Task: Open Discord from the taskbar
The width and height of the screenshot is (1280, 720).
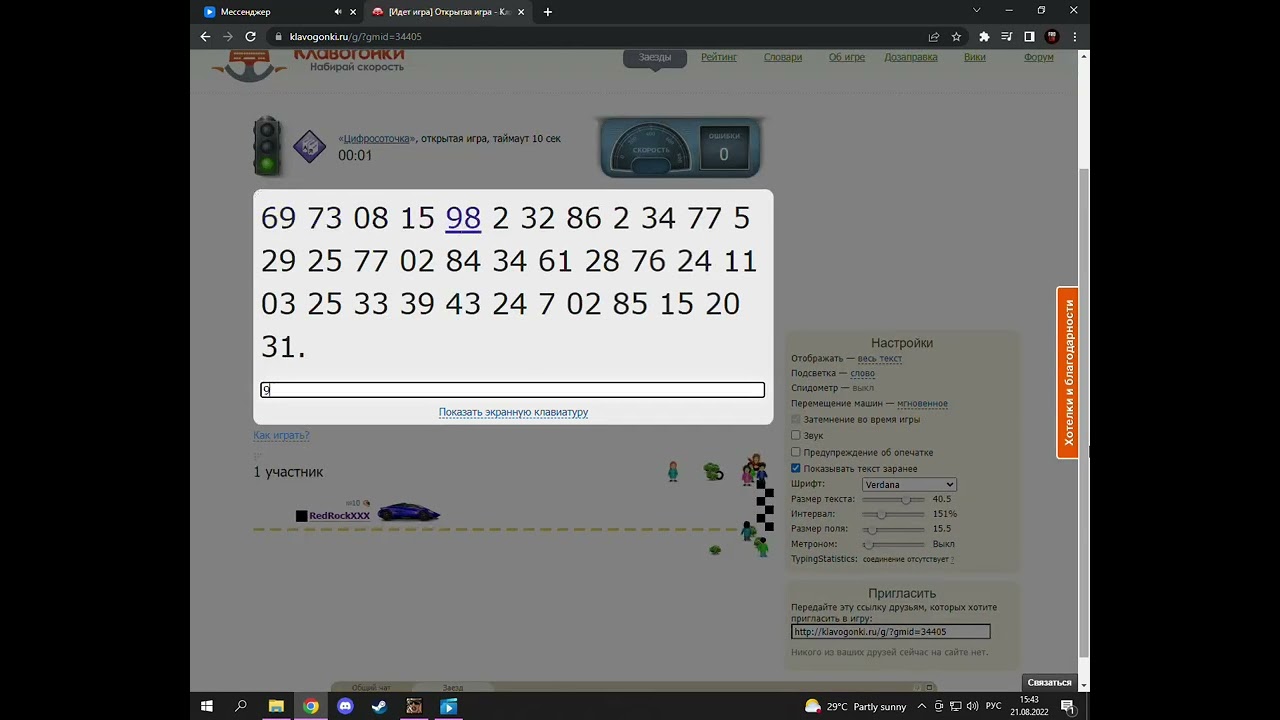Action: tap(345, 706)
